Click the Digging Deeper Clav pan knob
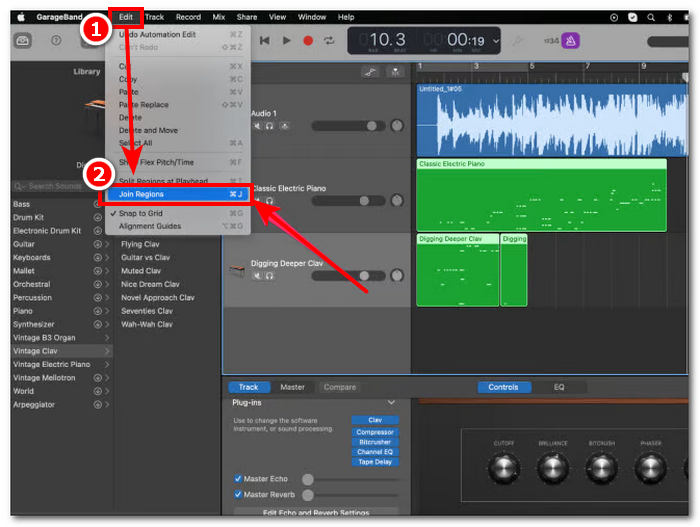The height and width of the screenshot is (527, 700). click(397, 276)
